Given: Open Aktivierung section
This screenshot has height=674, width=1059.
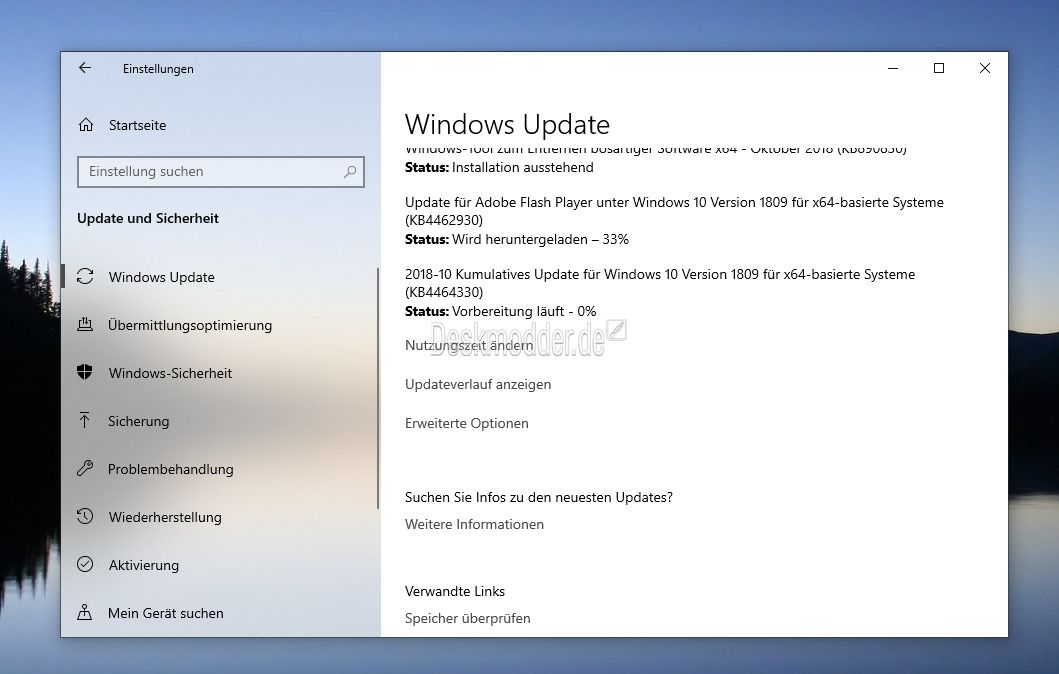Looking at the screenshot, I should pos(144,565).
